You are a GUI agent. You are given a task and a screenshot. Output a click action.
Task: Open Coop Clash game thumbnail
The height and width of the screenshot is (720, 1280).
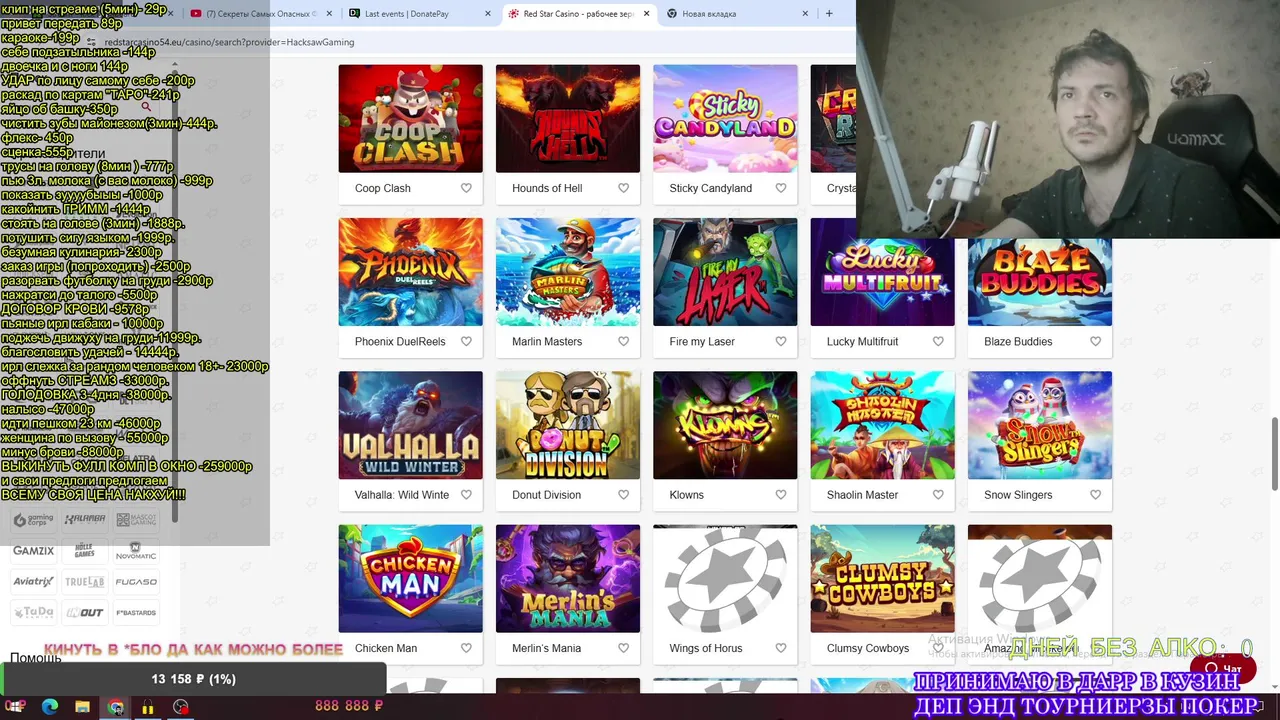(410, 118)
